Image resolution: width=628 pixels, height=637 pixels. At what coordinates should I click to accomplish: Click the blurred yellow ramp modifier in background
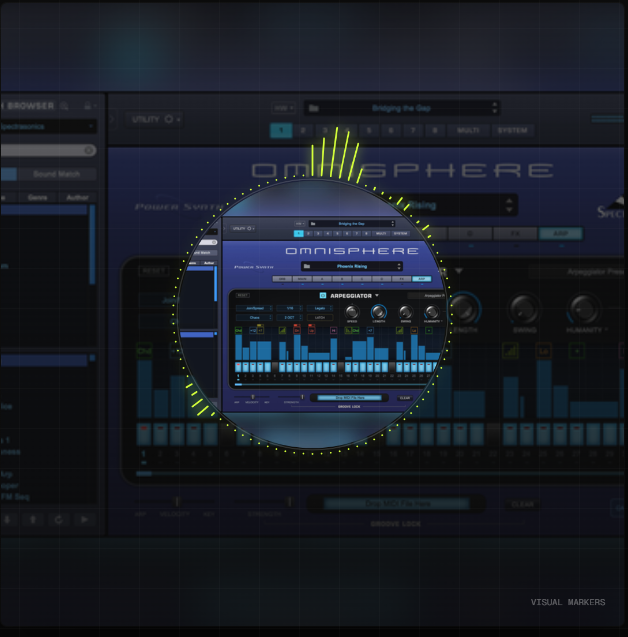click(x=510, y=351)
